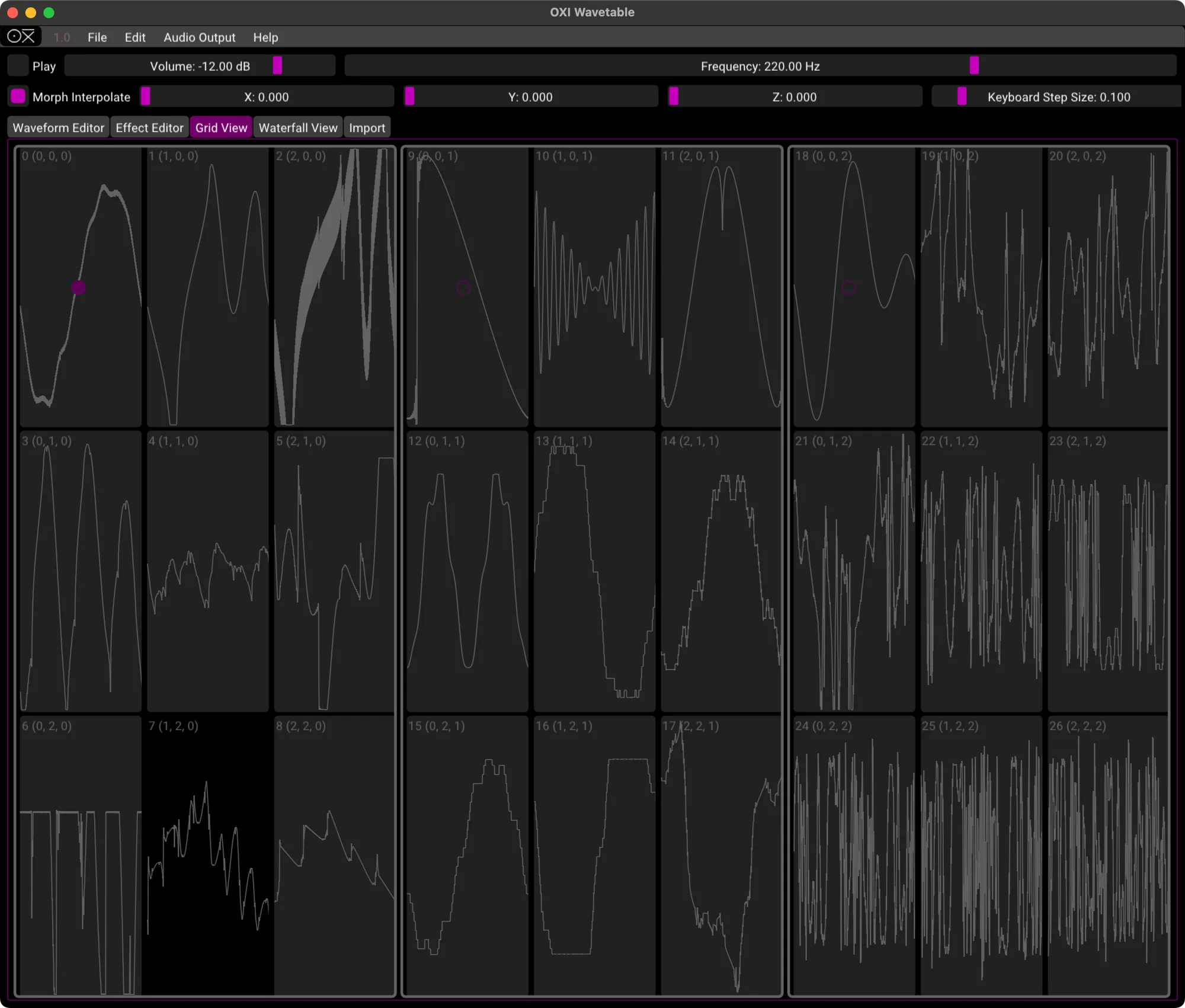Enable the Play checkbox
Viewport: 1185px width, 1008px height.
pos(17,66)
